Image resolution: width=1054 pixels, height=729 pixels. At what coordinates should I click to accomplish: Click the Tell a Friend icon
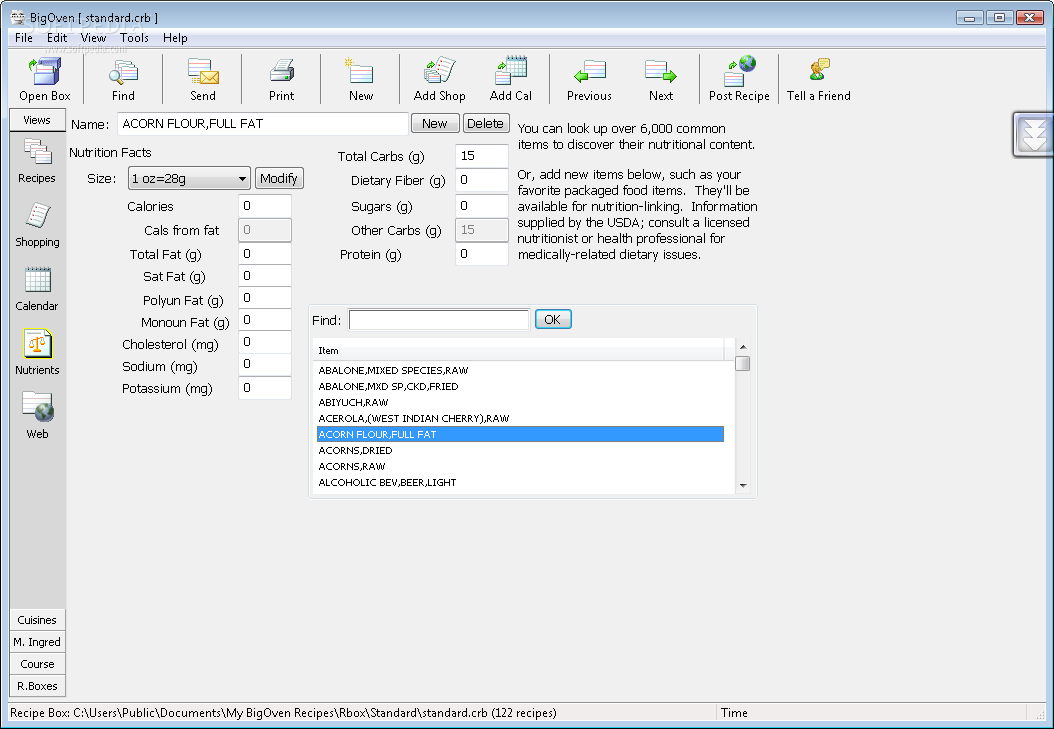point(819,79)
